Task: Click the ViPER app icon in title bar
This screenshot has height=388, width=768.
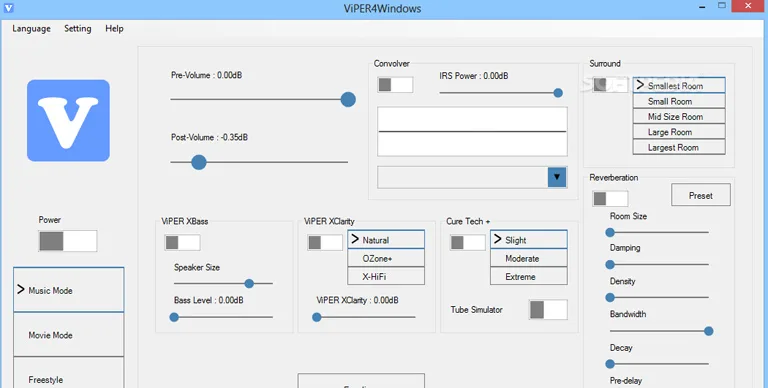Action: [x=8, y=8]
